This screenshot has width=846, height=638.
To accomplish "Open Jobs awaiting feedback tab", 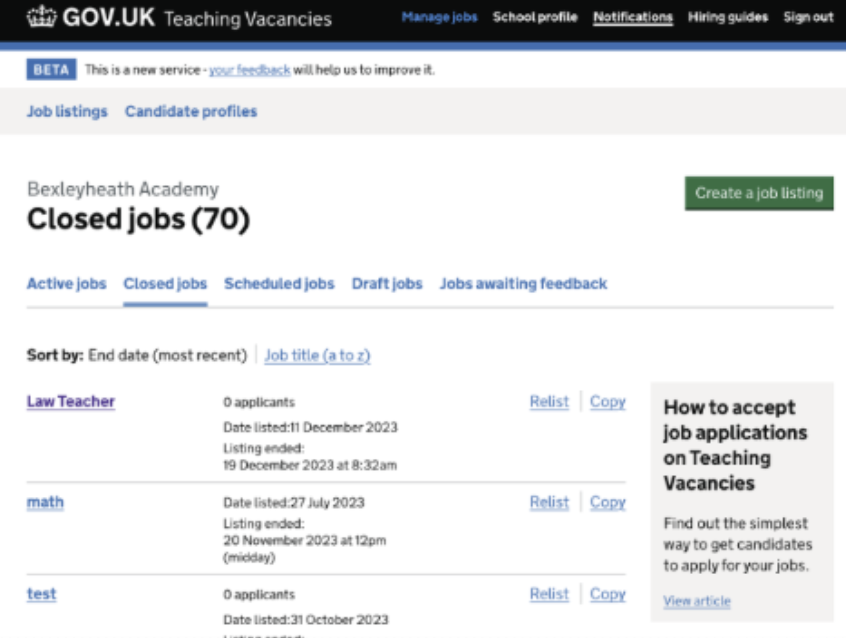I will click(x=523, y=284).
